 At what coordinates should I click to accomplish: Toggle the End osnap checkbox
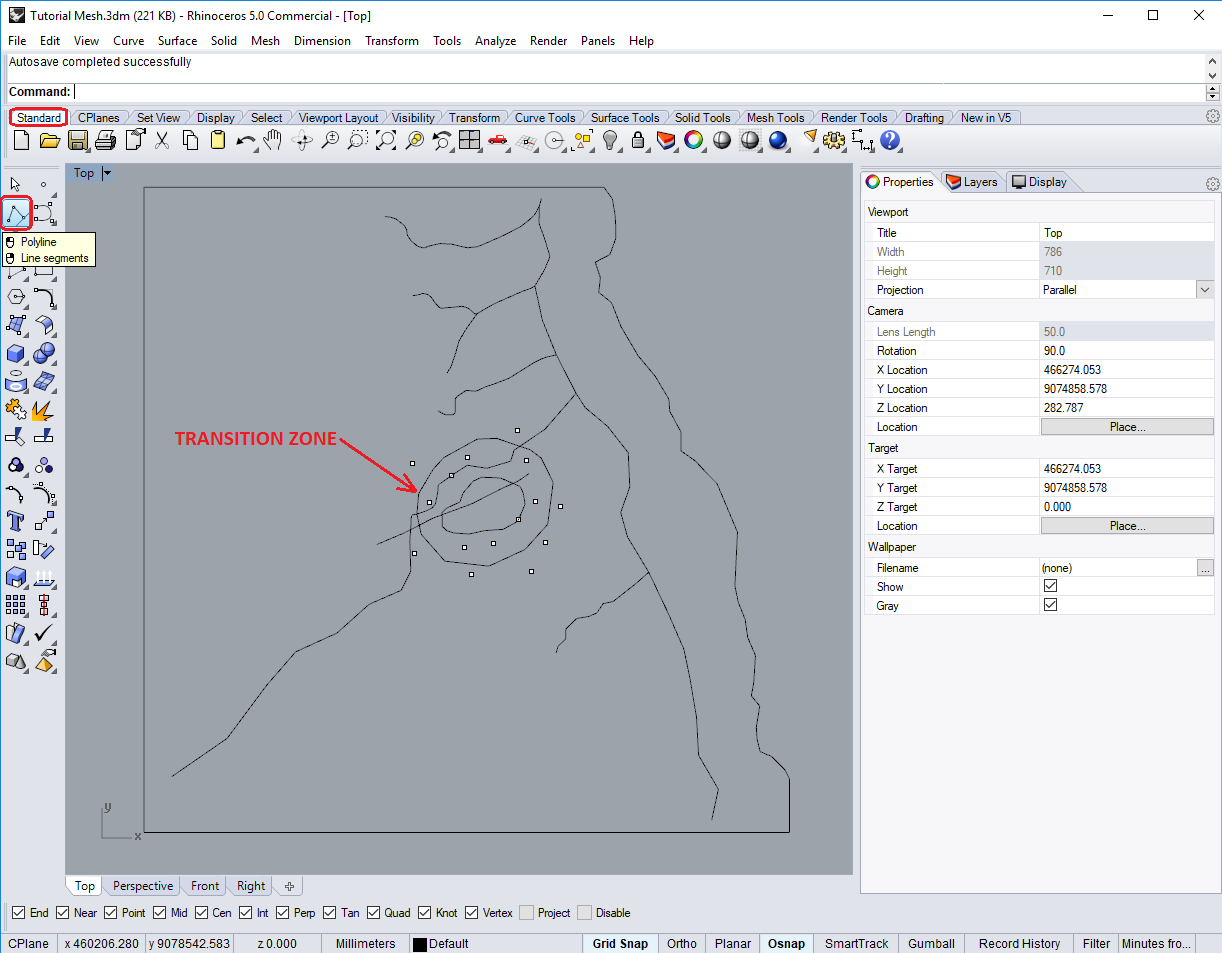18,912
